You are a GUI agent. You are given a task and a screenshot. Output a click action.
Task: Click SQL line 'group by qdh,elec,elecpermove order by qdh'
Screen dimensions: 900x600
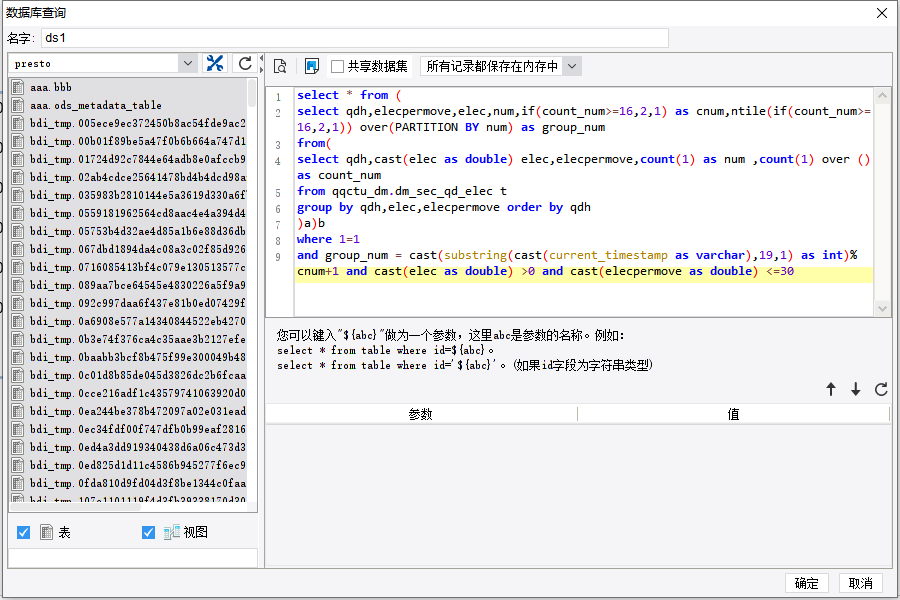point(444,207)
